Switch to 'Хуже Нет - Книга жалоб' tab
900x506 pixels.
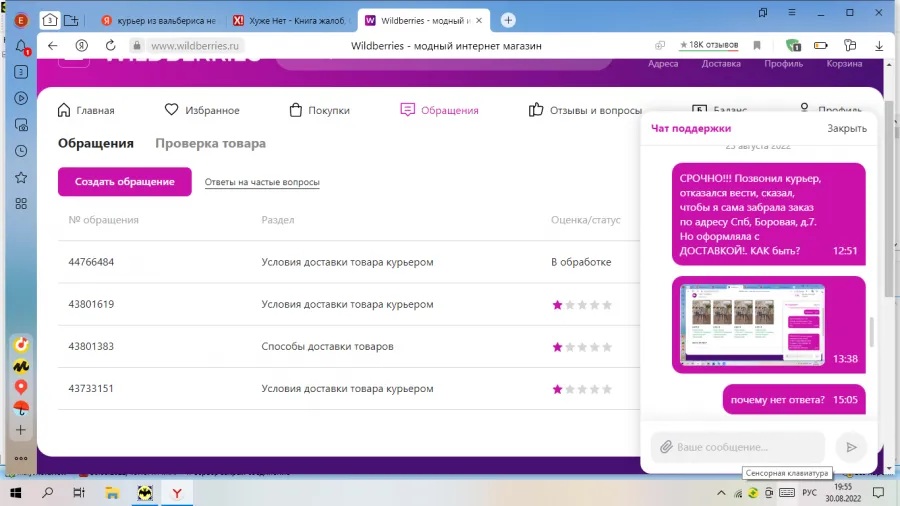click(290, 21)
